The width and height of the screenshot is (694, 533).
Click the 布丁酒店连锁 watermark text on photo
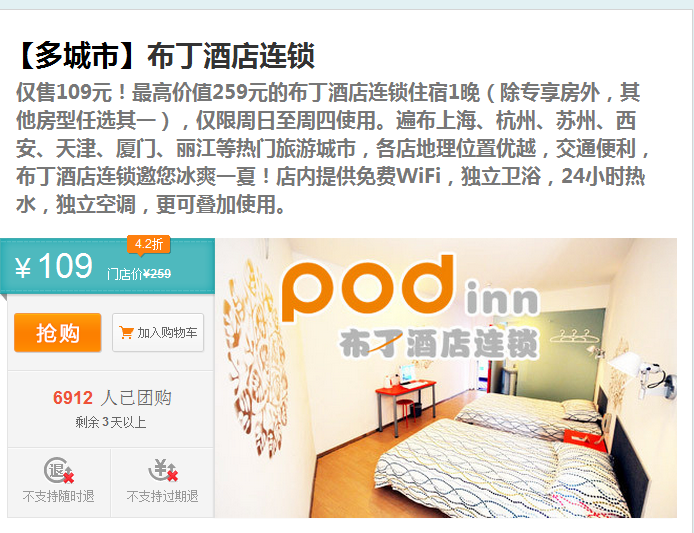click(439, 343)
